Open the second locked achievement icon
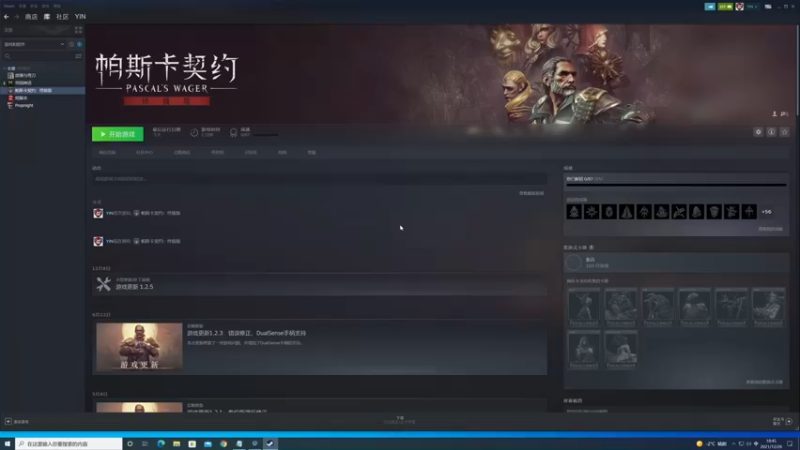The height and width of the screenshot is (450, 800). pyautogui.click(x=592, y=212)
